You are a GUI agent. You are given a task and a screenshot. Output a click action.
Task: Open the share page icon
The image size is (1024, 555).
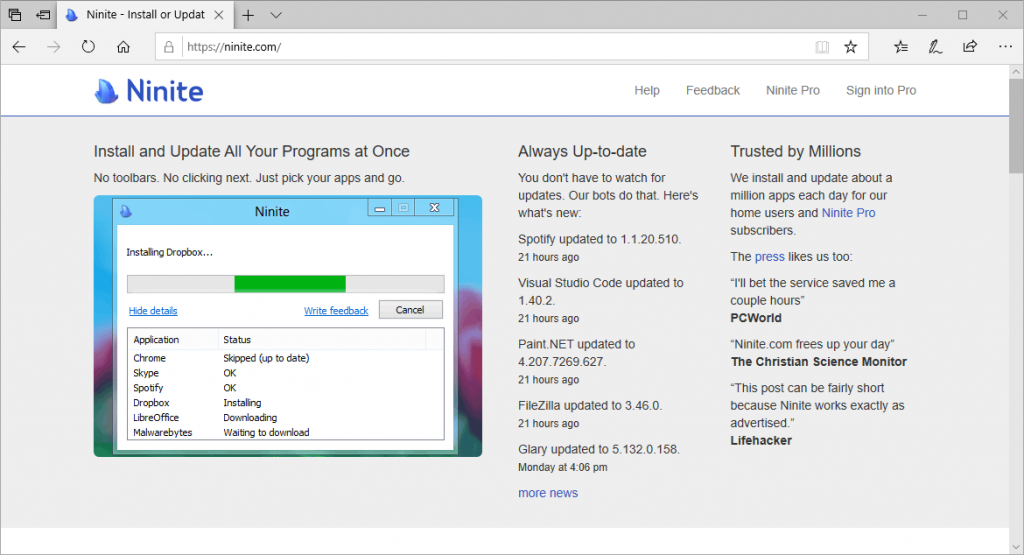click(970, 47)
